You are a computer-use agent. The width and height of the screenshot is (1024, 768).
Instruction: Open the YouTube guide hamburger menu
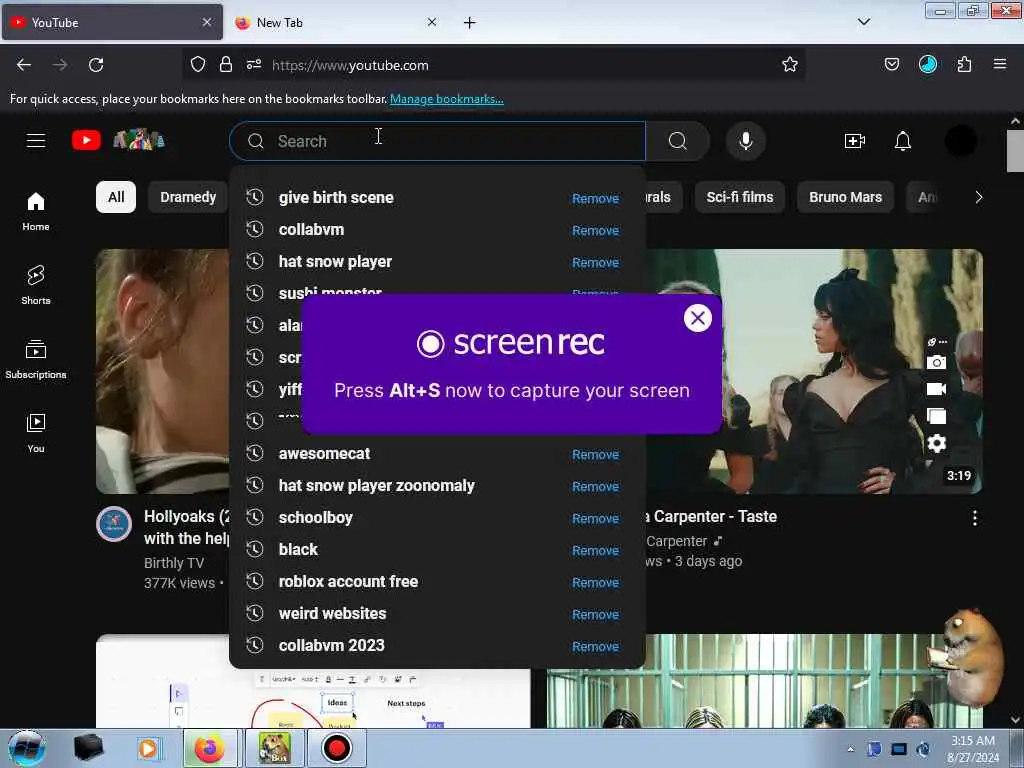[36, 140]
